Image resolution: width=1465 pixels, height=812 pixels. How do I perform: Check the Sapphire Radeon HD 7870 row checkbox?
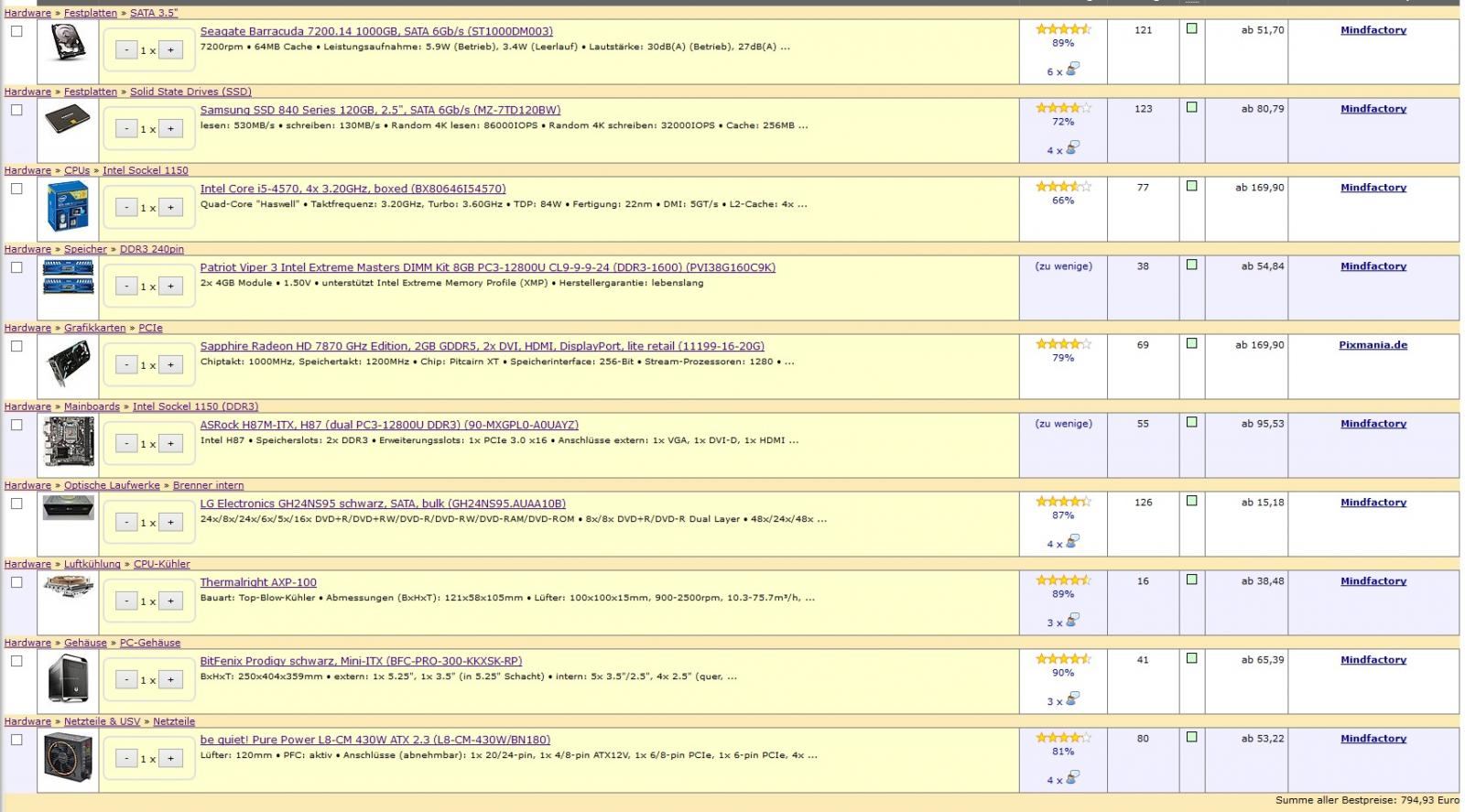16,346
